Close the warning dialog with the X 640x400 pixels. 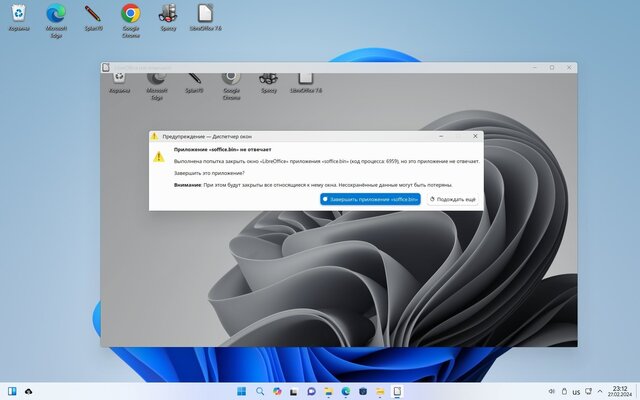tap(476, 135)
